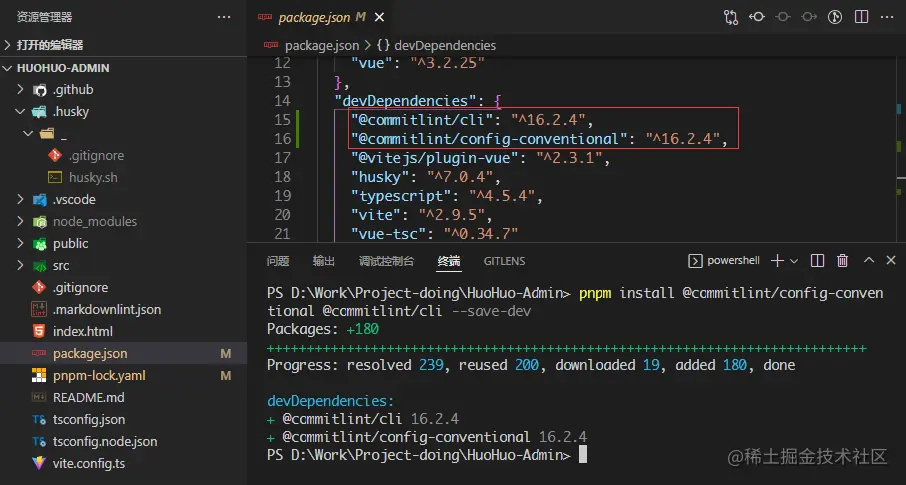Screen dimensions: 906x485
Task: Collapse the underscore folder under .husky
Action: coord(63,134)
